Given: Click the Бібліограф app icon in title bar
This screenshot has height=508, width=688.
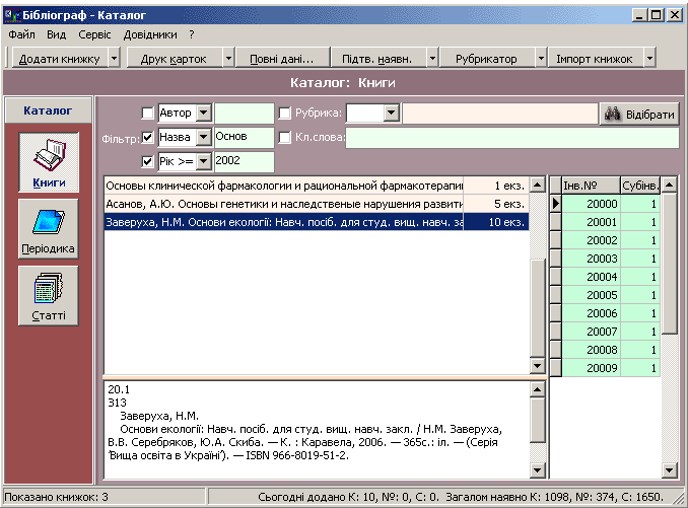Looking at the screenshot, I should (x=11, y=15).
